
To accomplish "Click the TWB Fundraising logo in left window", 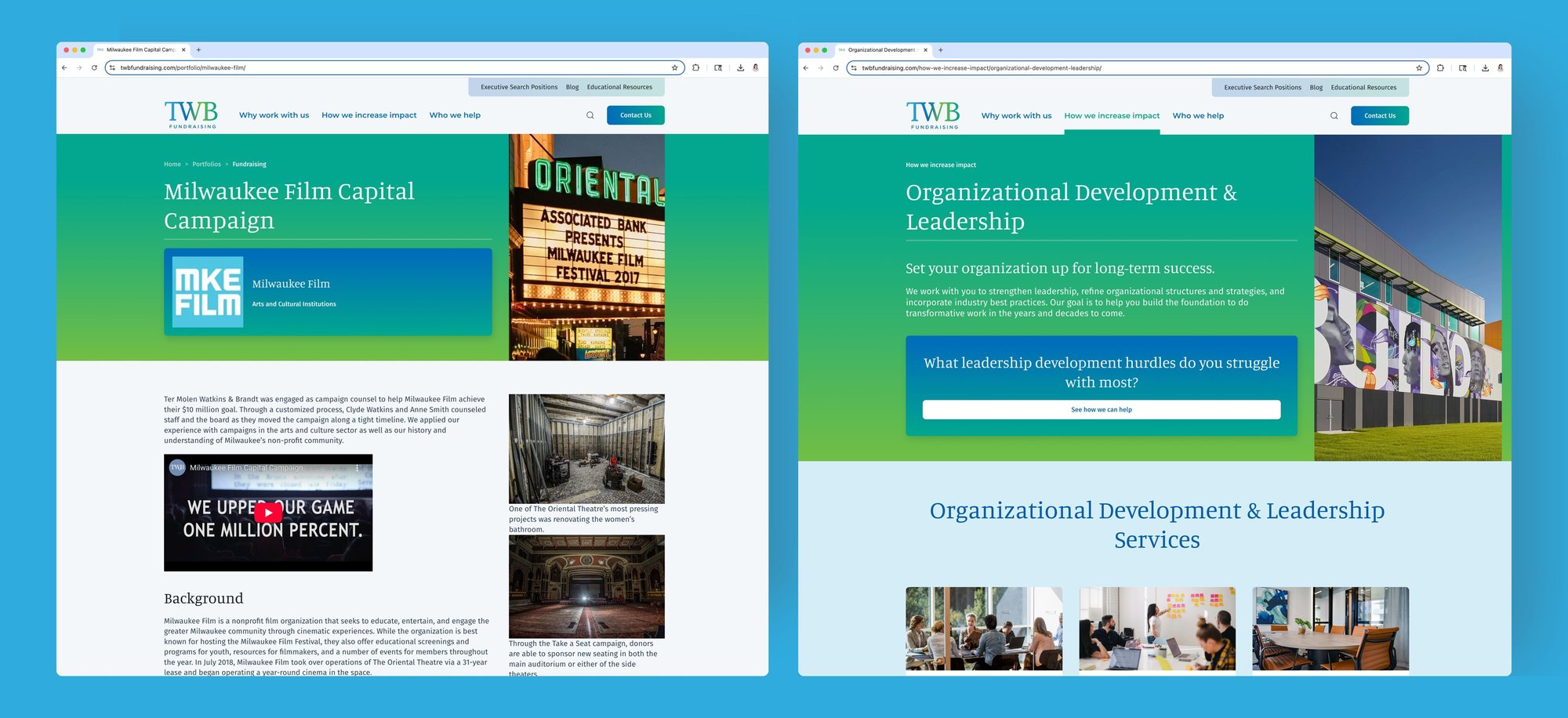I will 191,114.
